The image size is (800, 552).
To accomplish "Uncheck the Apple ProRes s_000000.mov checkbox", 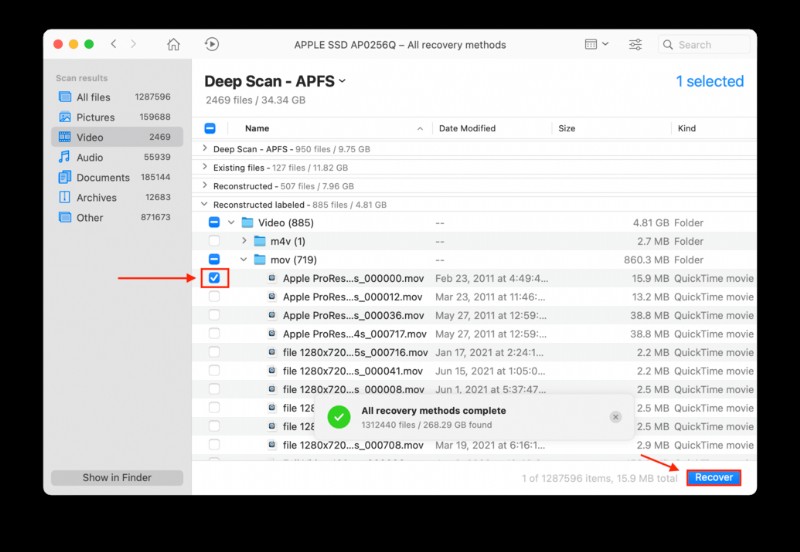I will pos(214,278).
